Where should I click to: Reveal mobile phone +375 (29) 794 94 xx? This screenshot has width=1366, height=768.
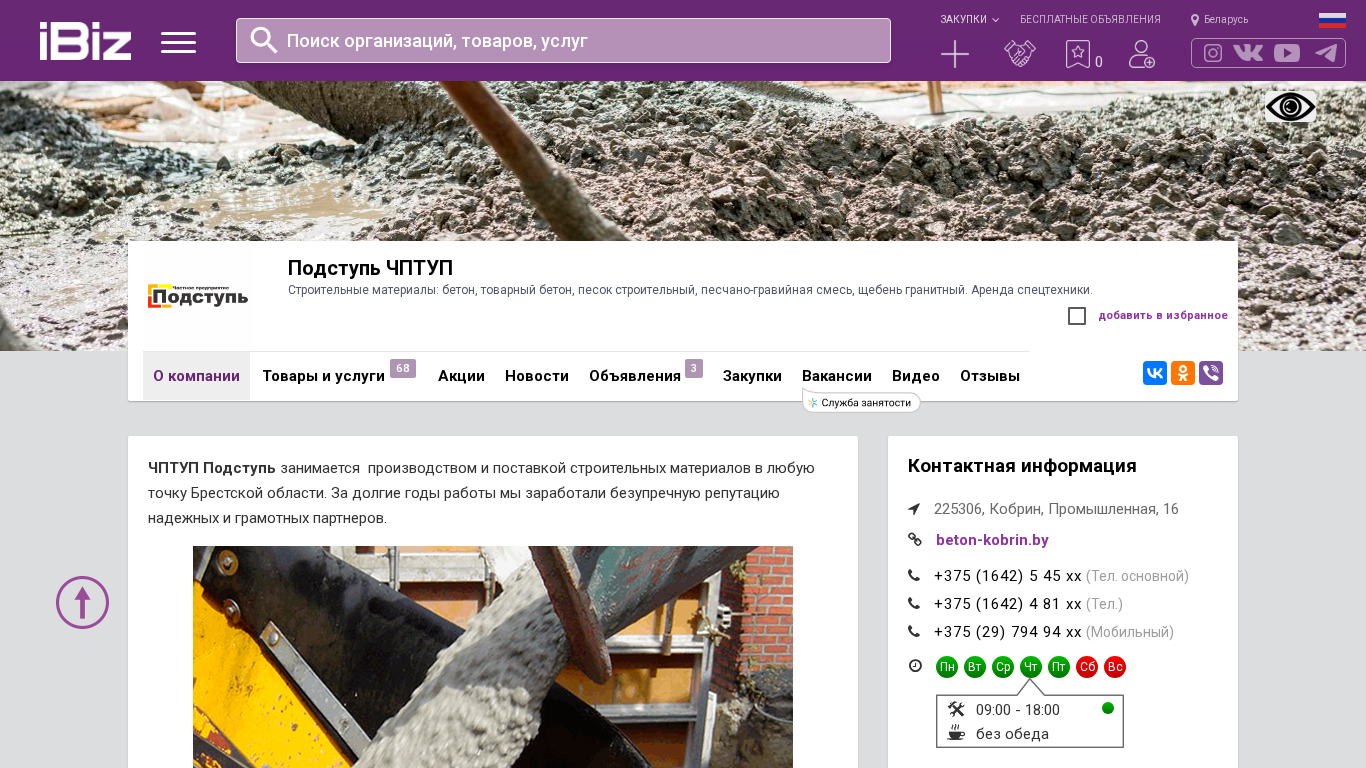click(1008, 632)
